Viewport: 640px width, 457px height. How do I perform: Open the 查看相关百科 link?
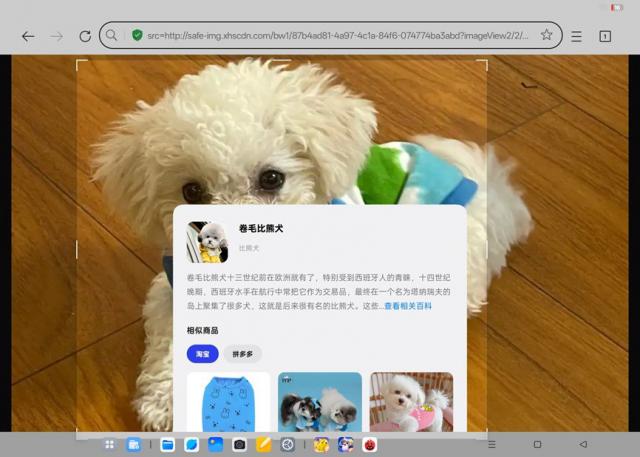[408, 306]
